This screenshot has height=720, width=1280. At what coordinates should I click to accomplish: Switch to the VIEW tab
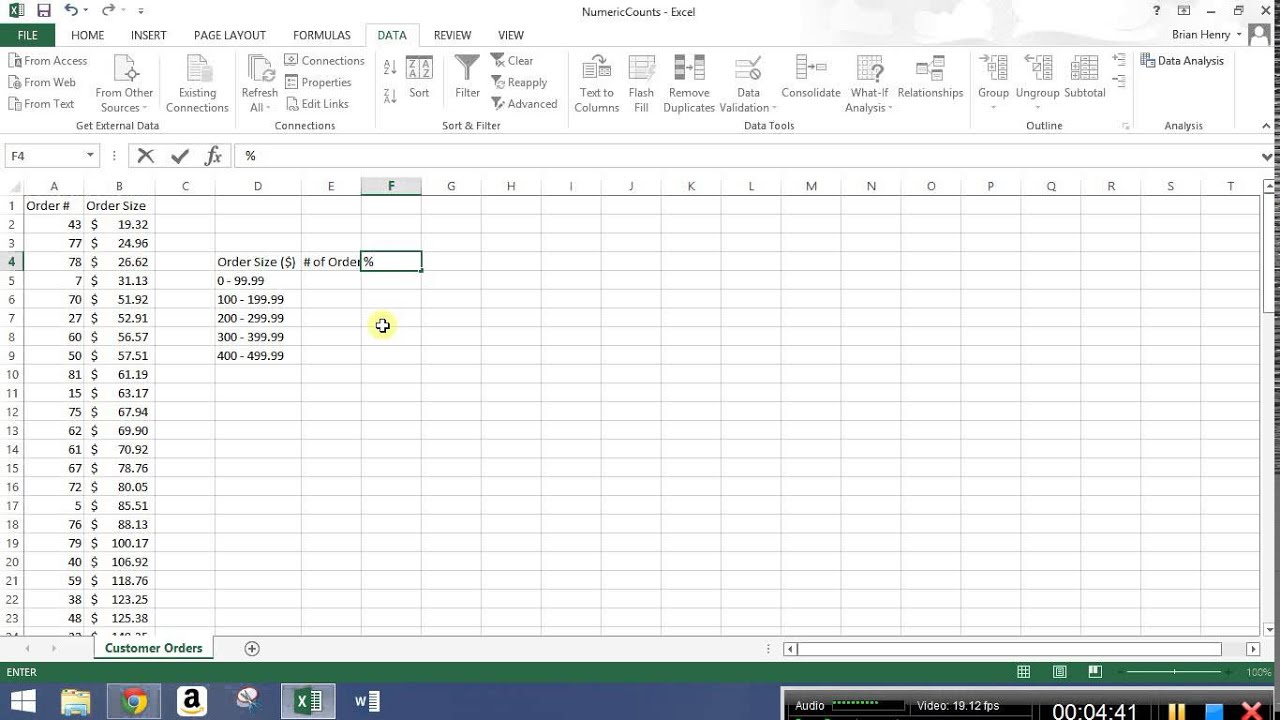tap(511, 35)
